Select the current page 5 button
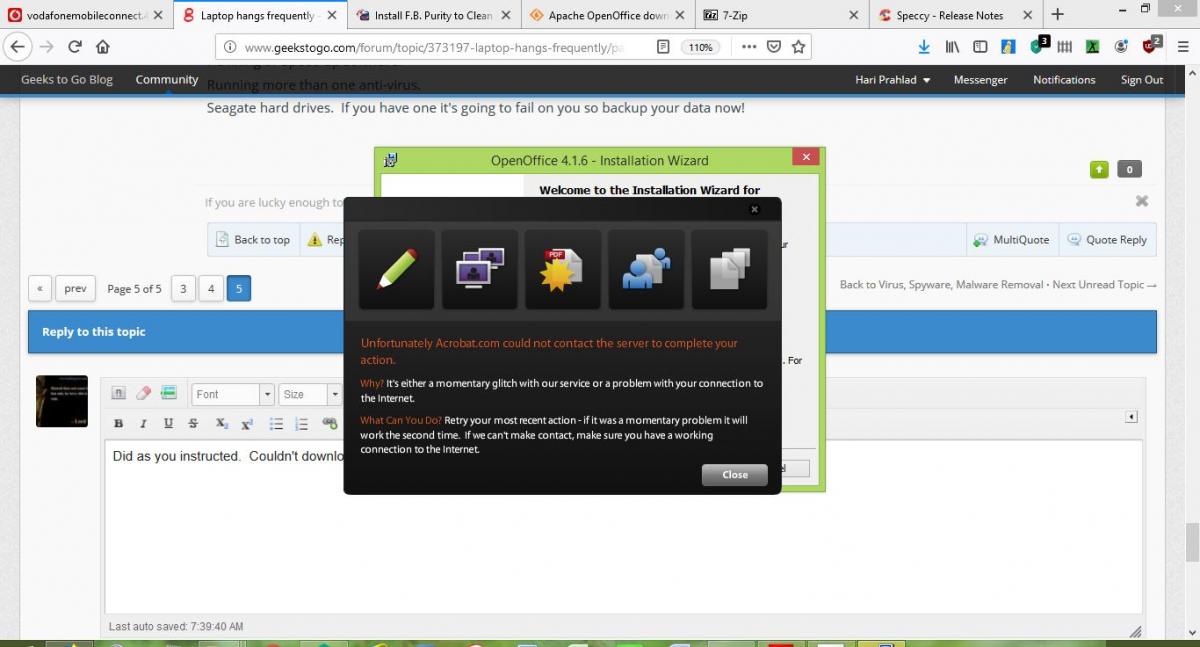1200x647 pixels. (x=238, y=289)
